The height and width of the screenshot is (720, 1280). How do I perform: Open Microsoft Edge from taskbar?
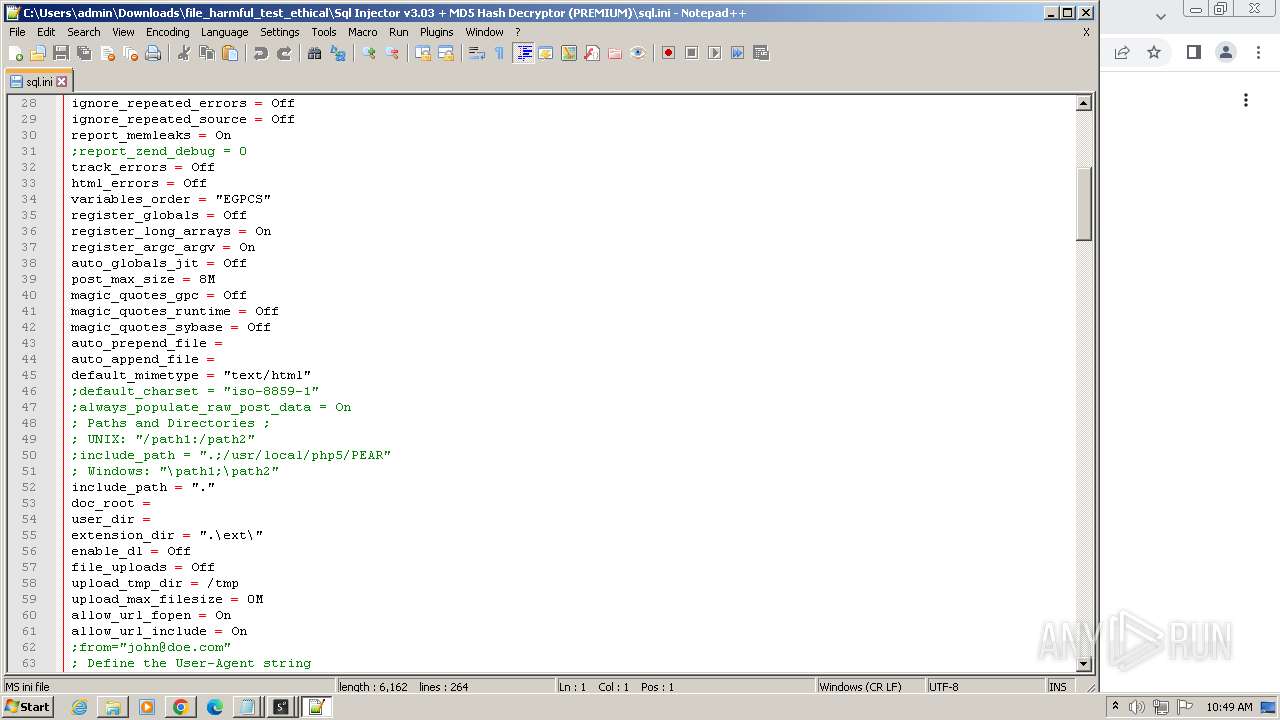214,707
